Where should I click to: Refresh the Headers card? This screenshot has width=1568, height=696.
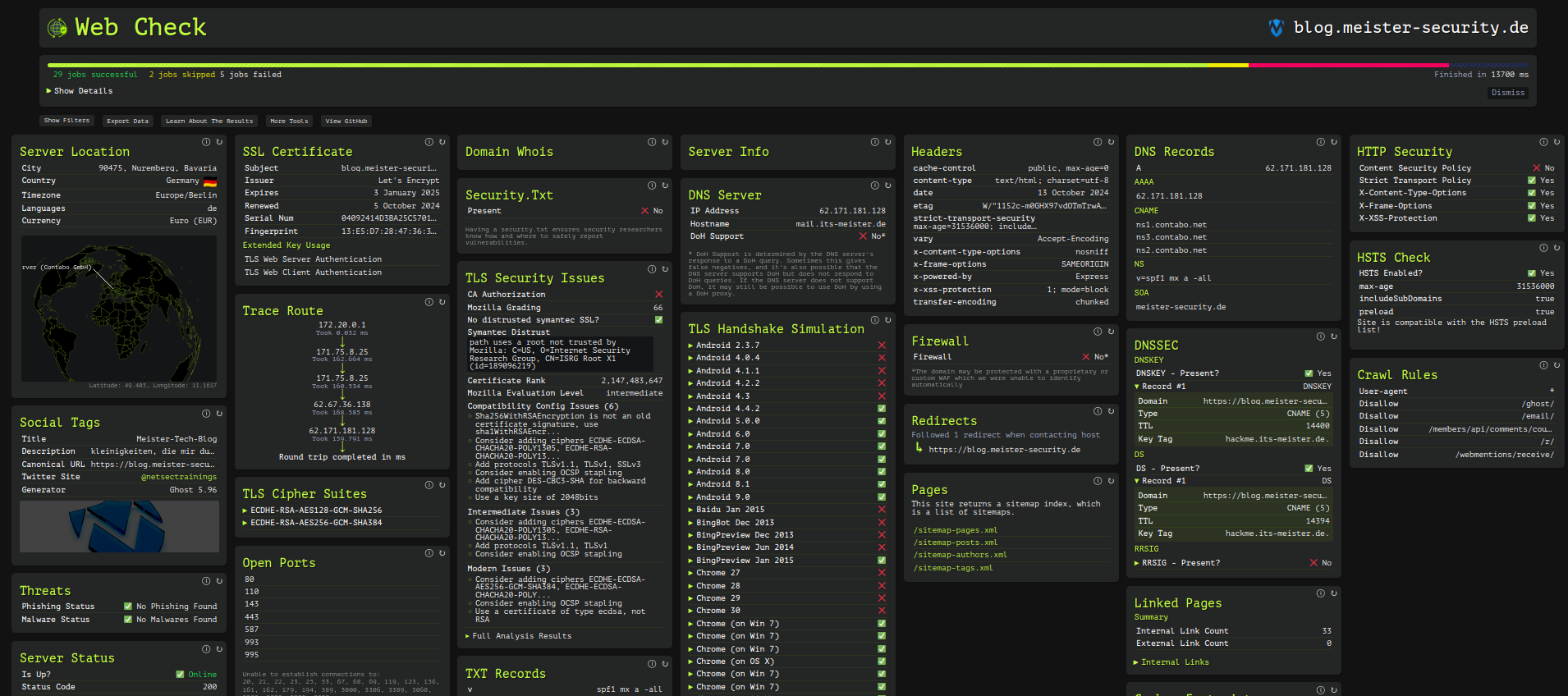1111,142
